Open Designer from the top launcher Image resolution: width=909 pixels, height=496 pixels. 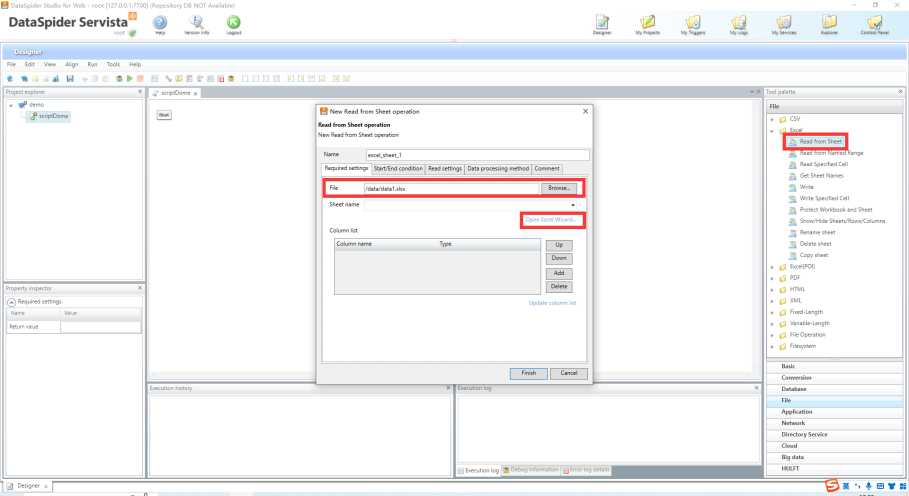pyautogui.click(x=602, y=24)
